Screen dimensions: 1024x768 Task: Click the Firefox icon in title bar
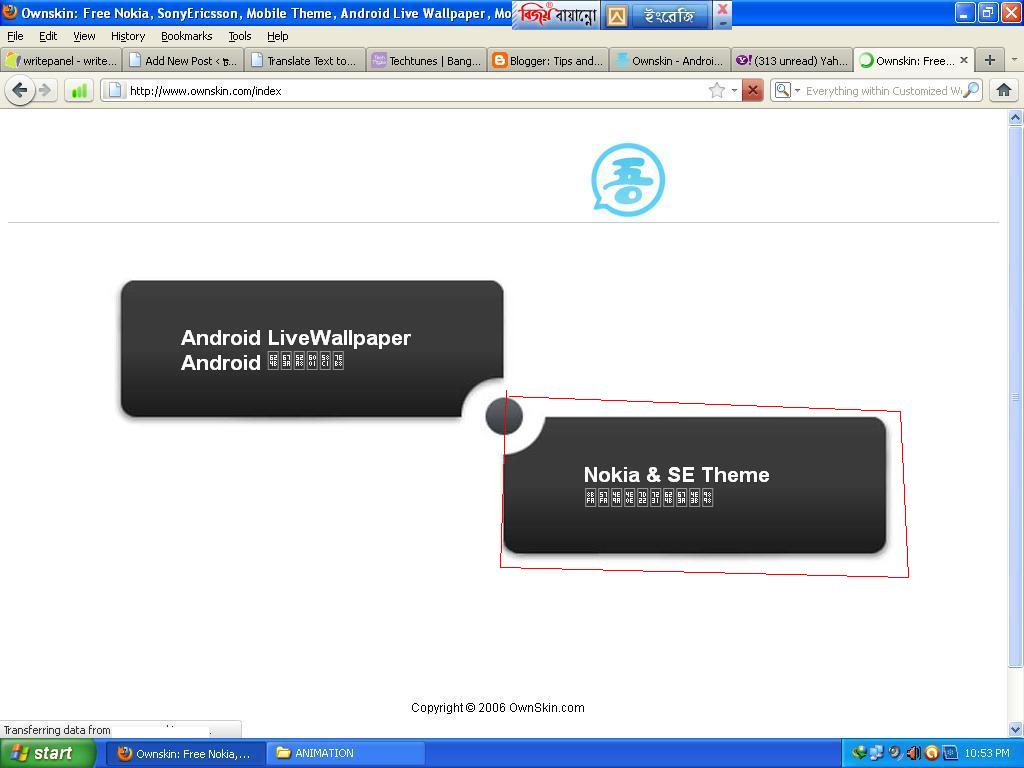pyautogui.click(x=9, y=12)
